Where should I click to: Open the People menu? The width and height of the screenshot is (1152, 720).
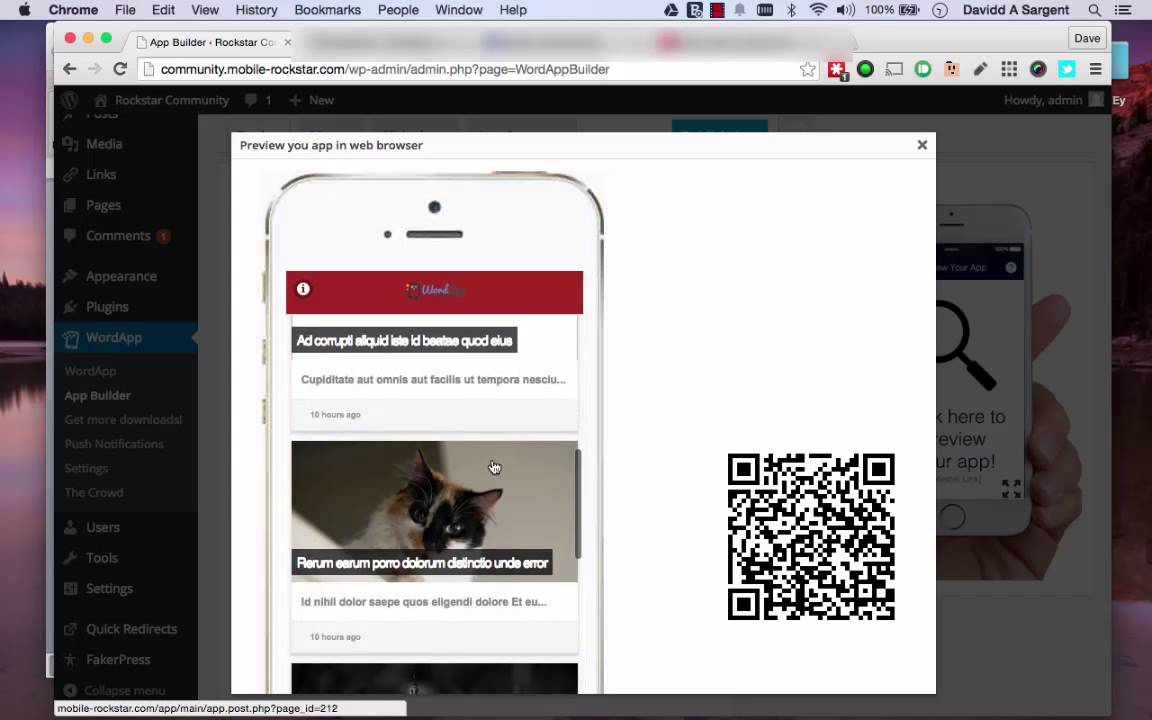point(400,10)
